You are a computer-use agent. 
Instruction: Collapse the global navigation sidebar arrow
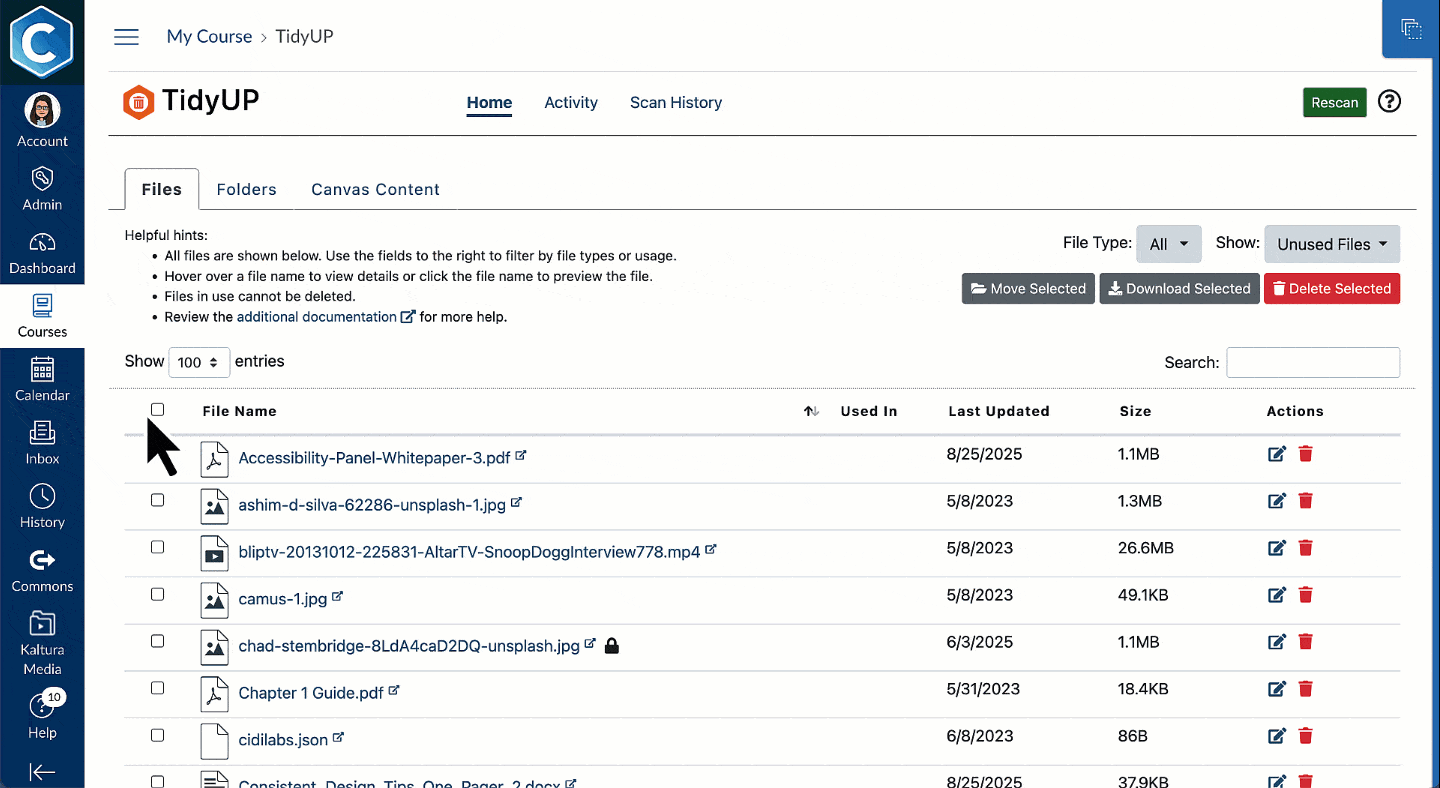coord(42,771)
